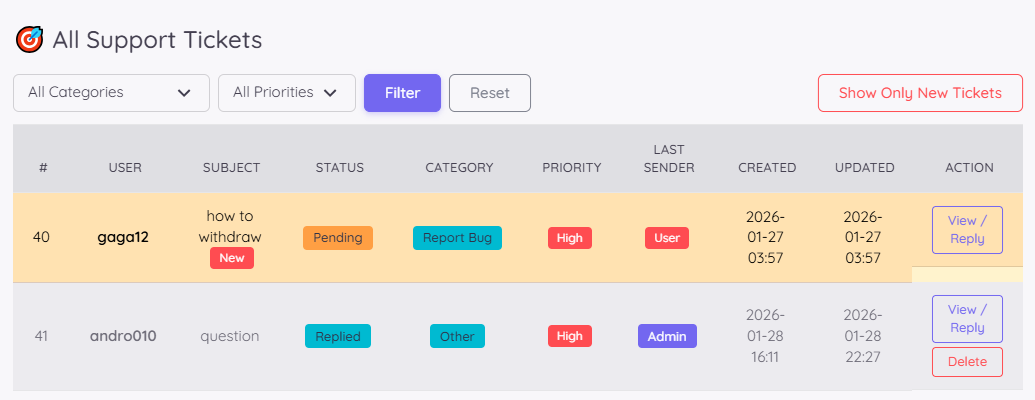Click the Other category badge

point(457,336)
